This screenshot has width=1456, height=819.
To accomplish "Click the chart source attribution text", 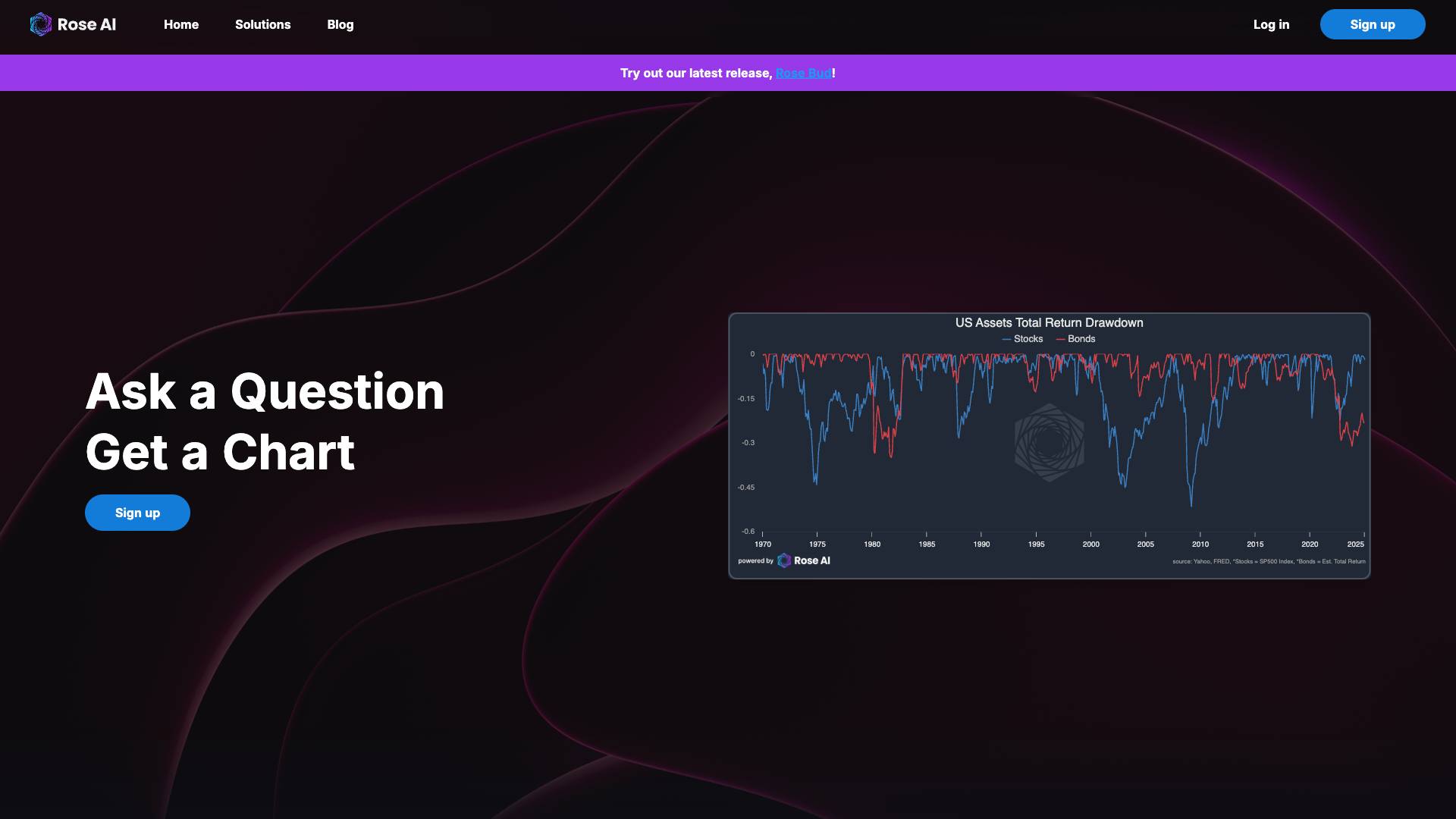I will click(x=1268, y=562).
